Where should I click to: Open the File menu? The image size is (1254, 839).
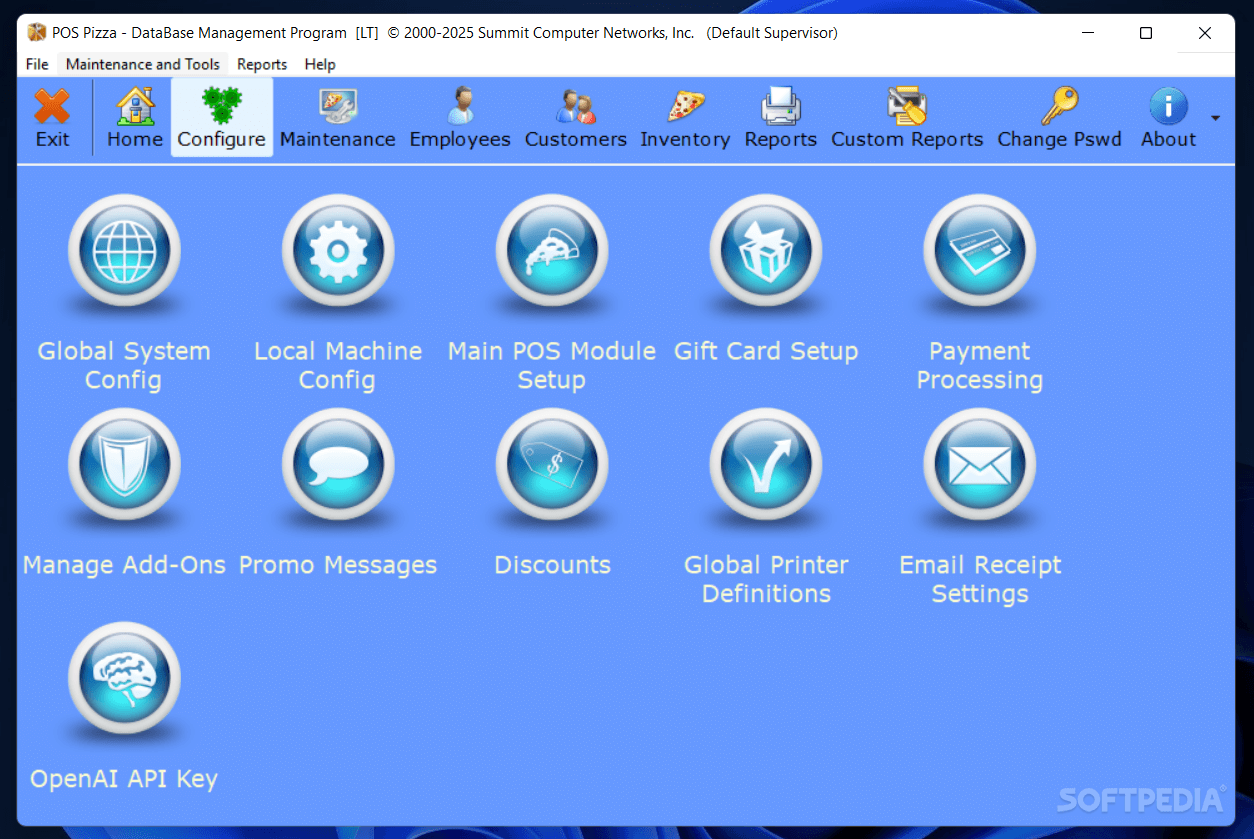click(37, 64)
